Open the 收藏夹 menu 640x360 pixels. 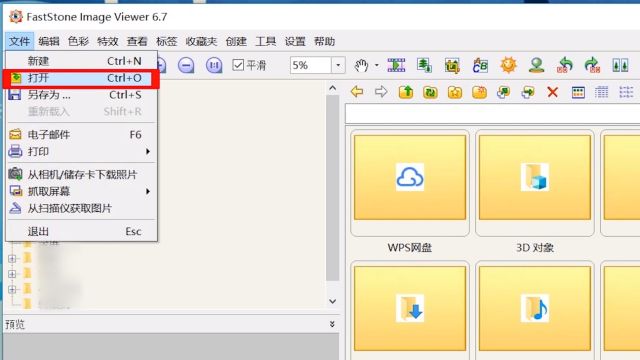[201, 41]
